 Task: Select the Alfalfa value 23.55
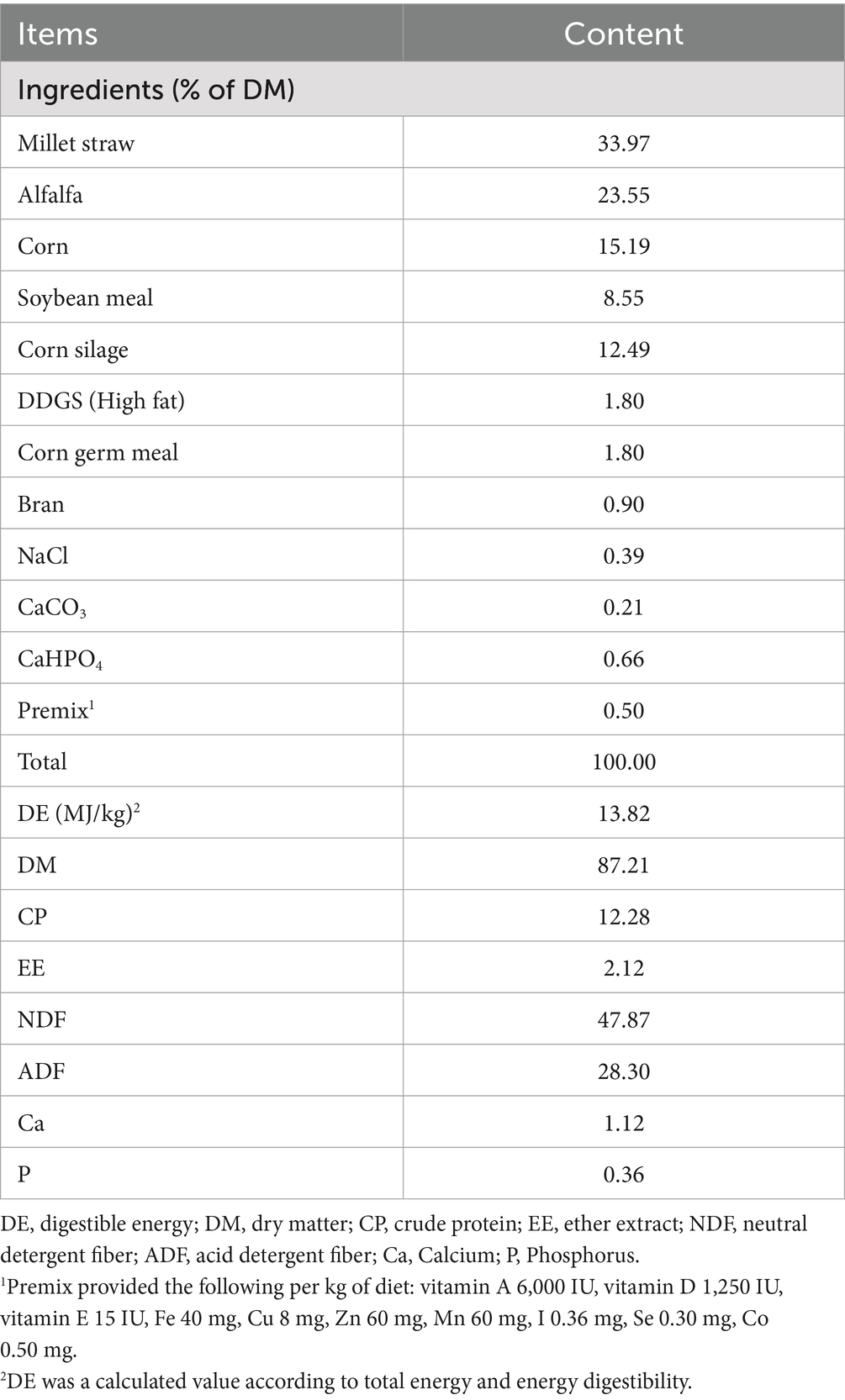pyautogui.click(x=623, y=195)
